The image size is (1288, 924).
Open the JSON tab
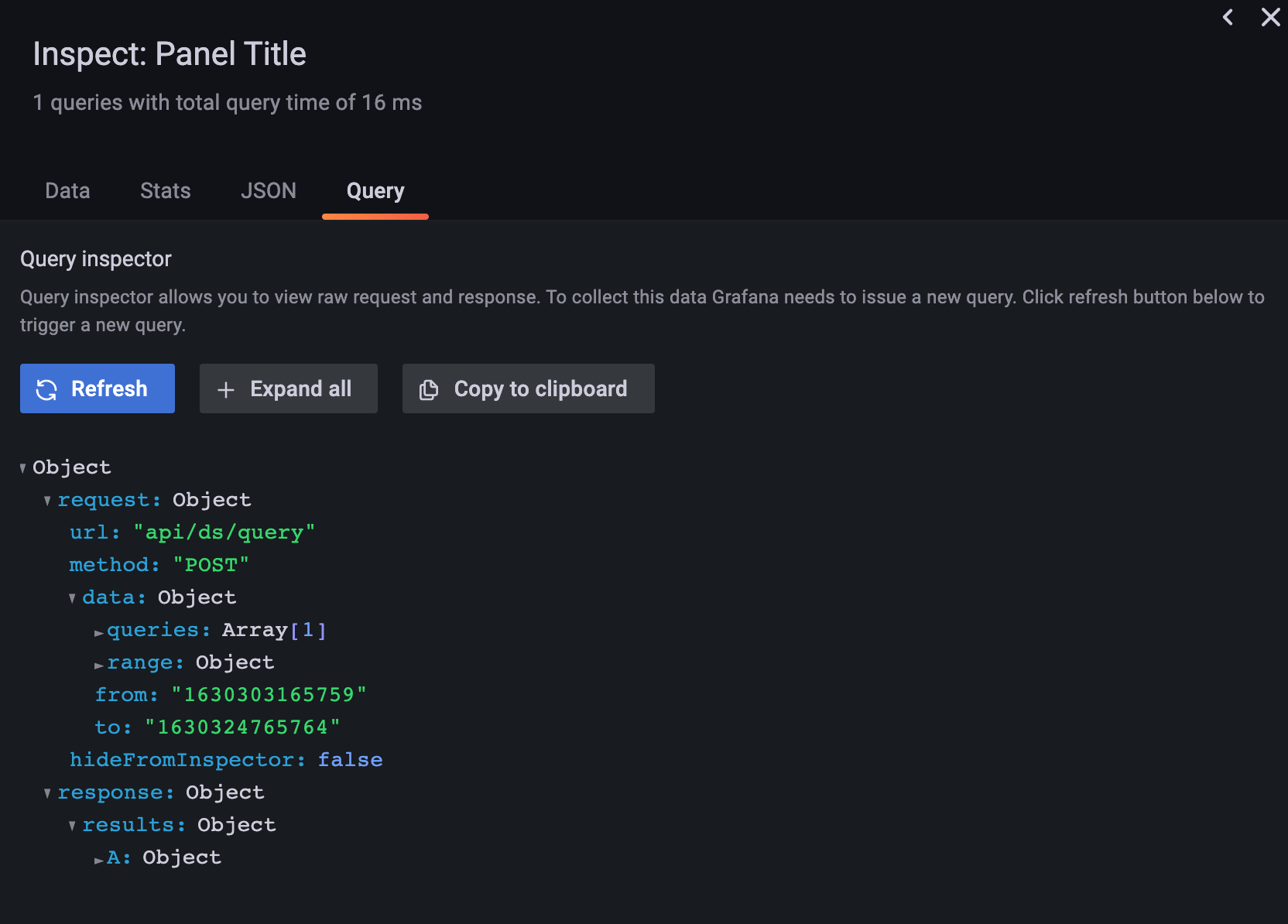coord(269,190)
